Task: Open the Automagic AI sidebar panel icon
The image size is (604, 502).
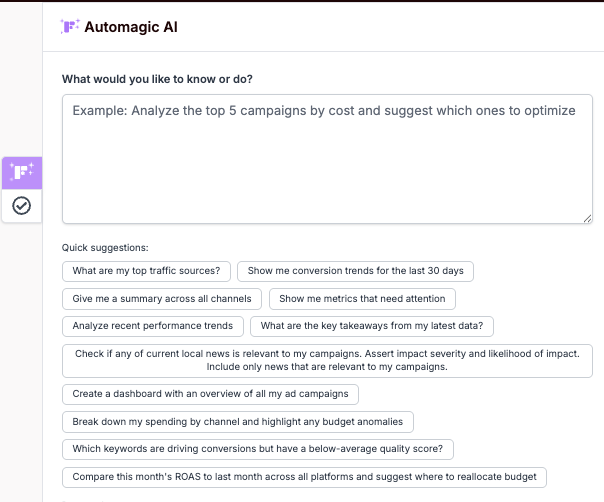Action: coord(22,173)
